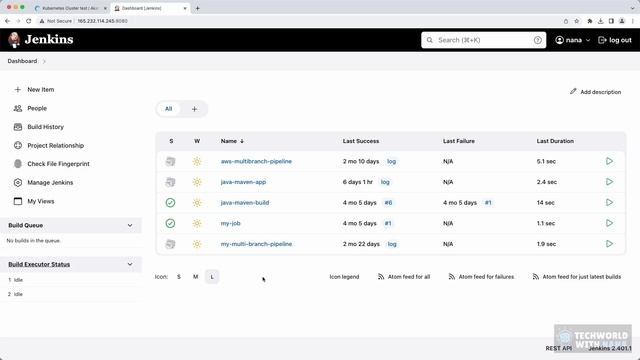Open Check File Fingerprint

(51, 164)
